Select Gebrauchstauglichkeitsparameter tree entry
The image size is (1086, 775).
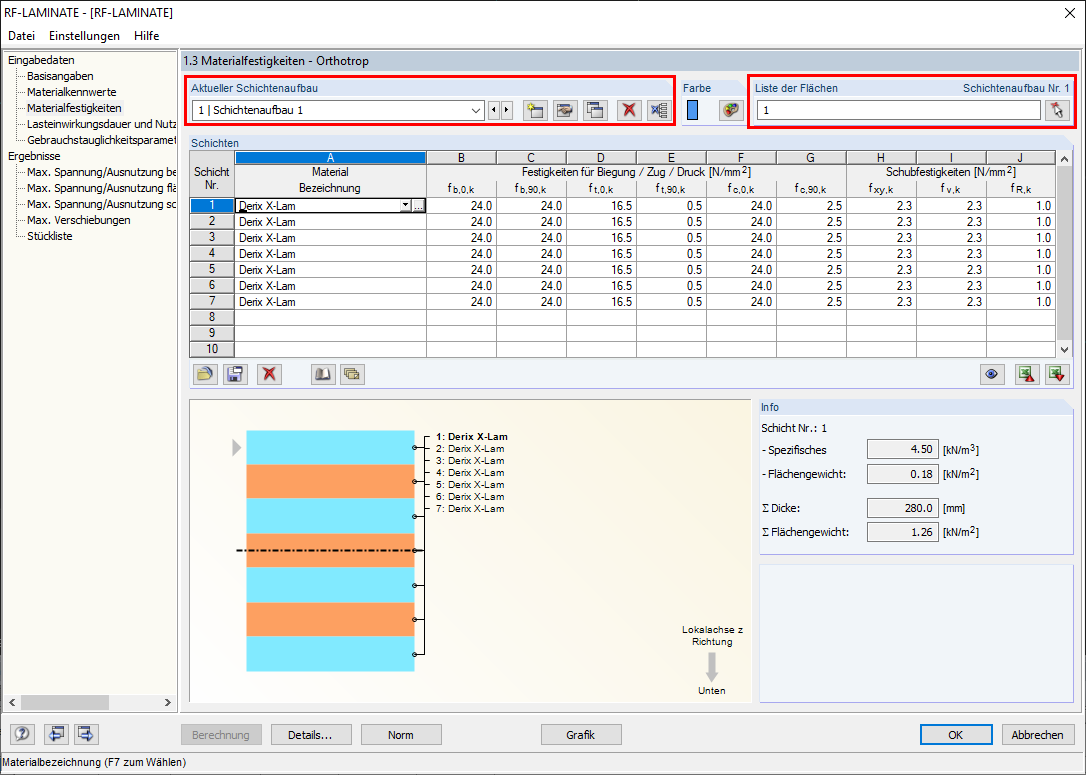click(101, 140)
